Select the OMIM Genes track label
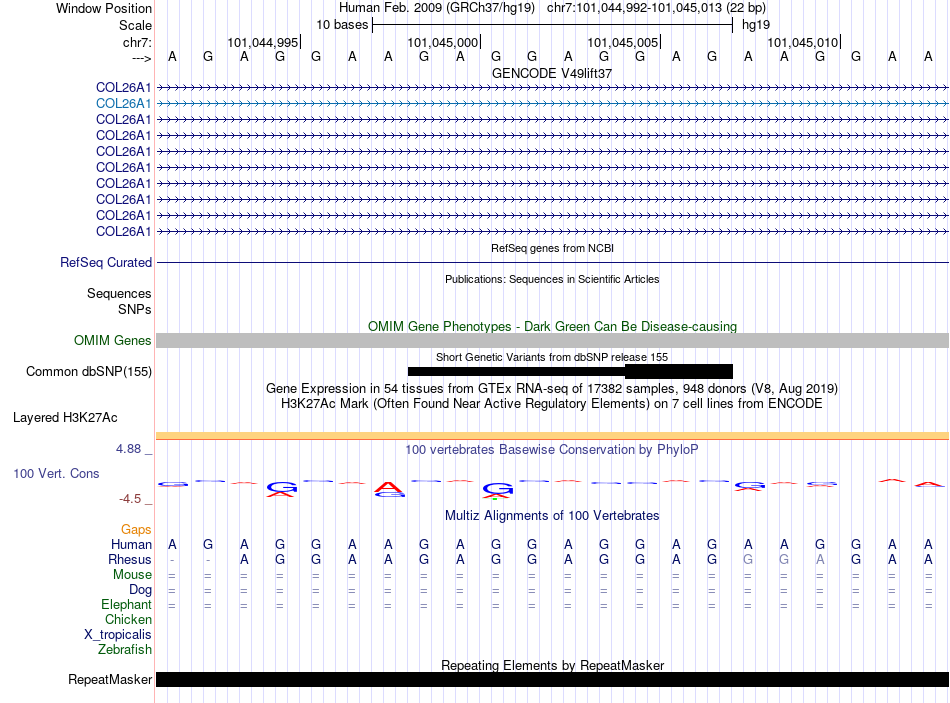This screenshot has width=950, height=703. pyautogui.click(x=113, y=341)
